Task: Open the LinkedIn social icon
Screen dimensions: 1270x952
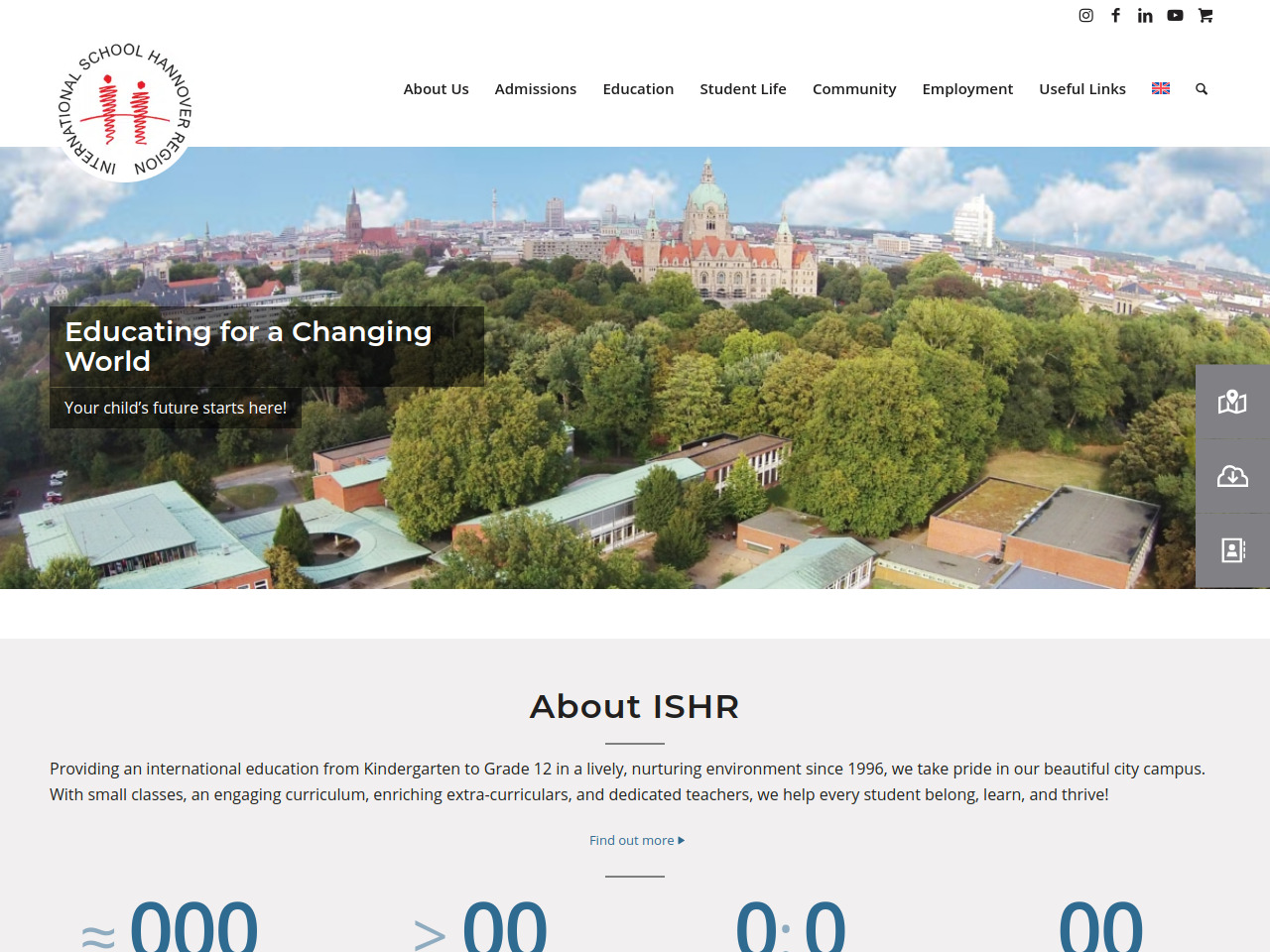Action: [x=1145, y=15]
